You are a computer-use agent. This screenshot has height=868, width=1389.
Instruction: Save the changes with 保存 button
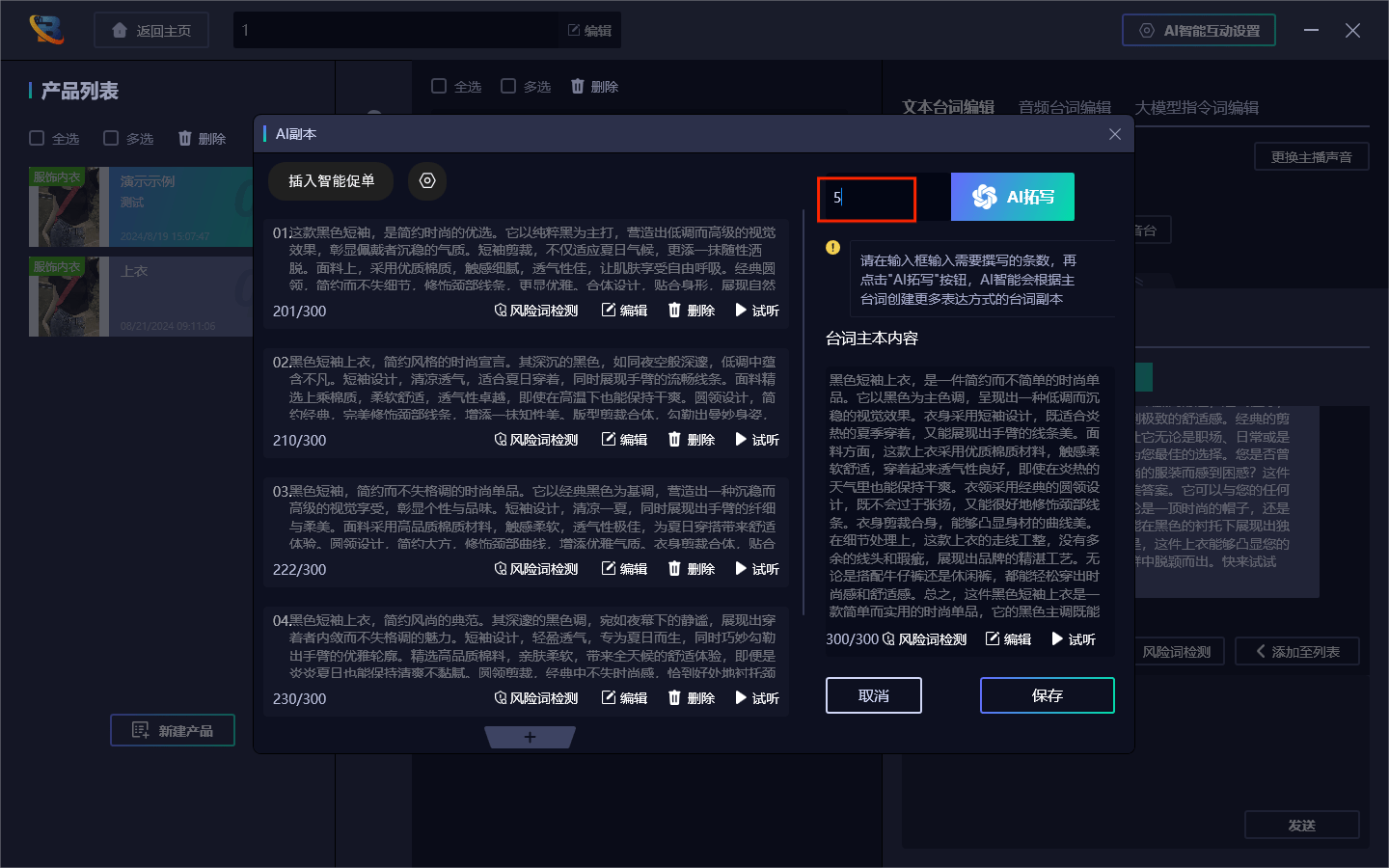point(1047,695)
